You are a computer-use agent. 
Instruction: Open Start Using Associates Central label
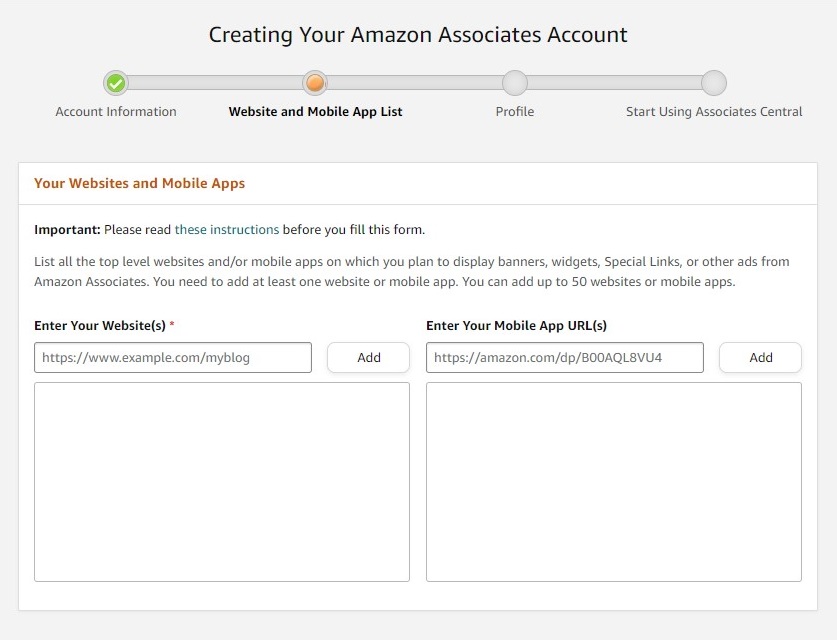click(x=714, y=112)
